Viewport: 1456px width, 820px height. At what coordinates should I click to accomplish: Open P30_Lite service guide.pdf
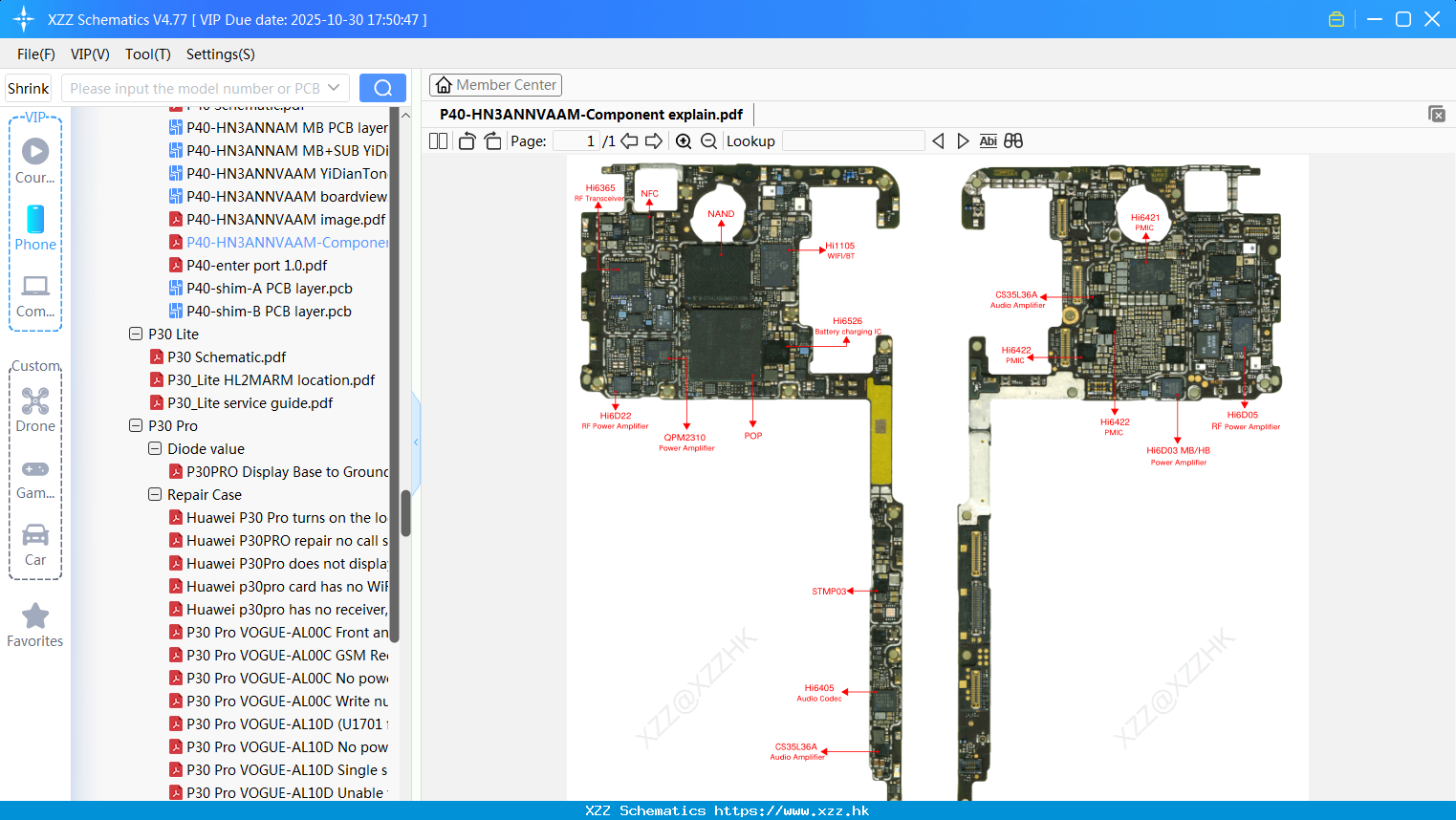[x=242, y=402]
